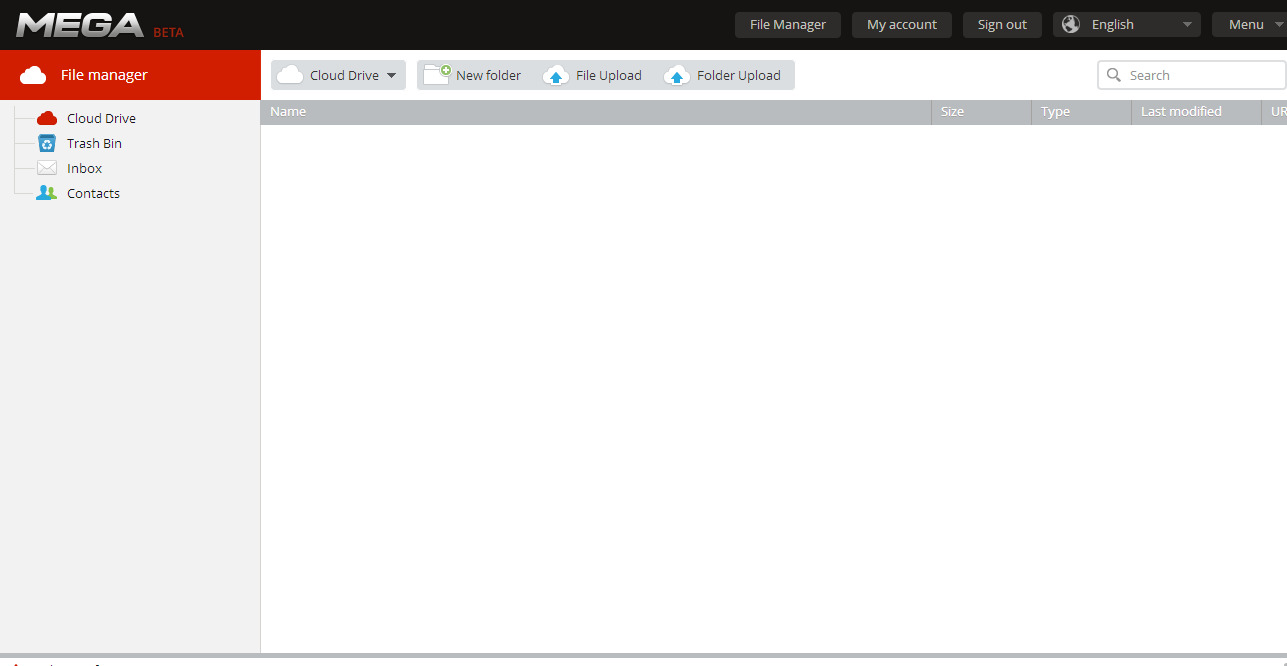Click the MEGA logo
This screenshot has width=1287, height=666.
coord(80,23)
